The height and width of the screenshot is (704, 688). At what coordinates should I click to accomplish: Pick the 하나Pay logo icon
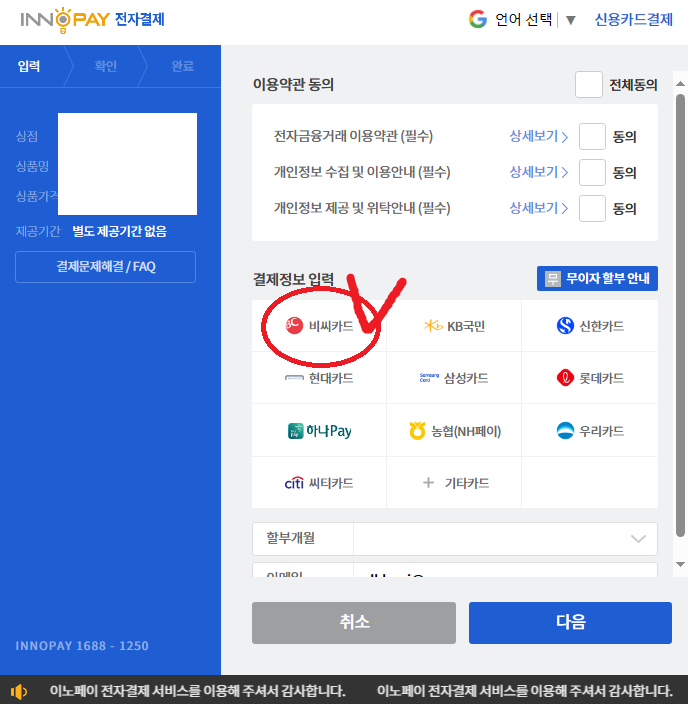pos(295,431)
